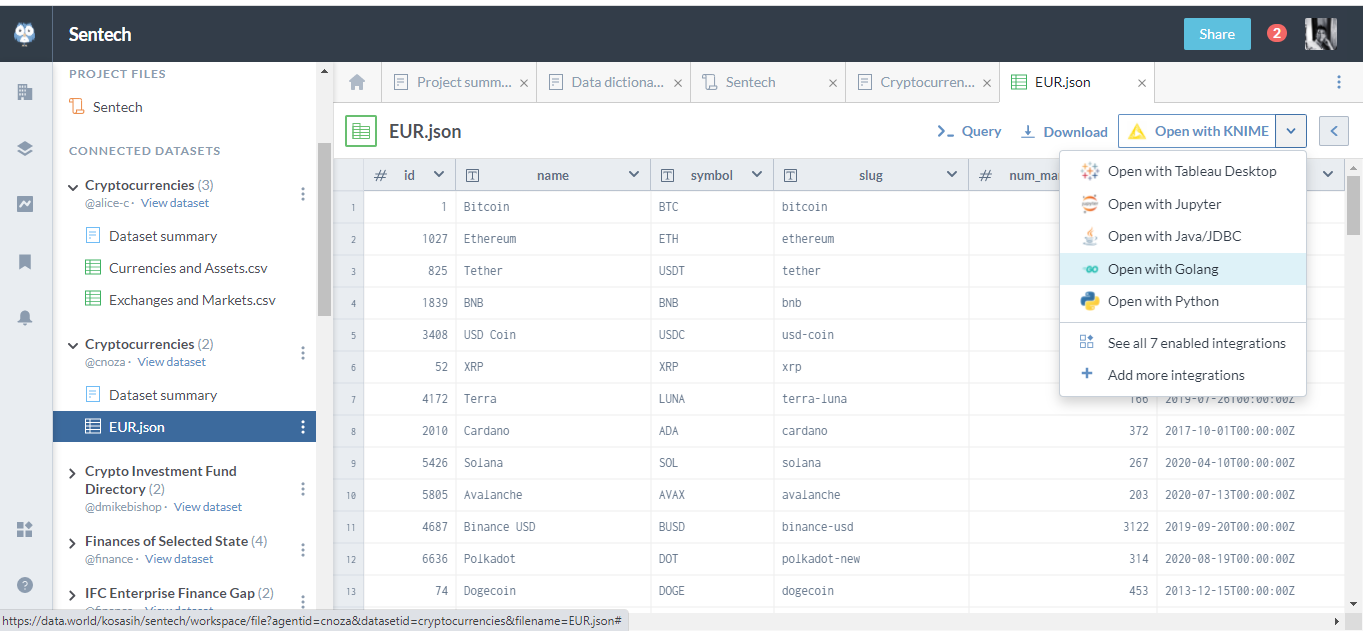The image size is (1363, 631).
Task: Click the user avatar picture
Action: point(1321,34)
